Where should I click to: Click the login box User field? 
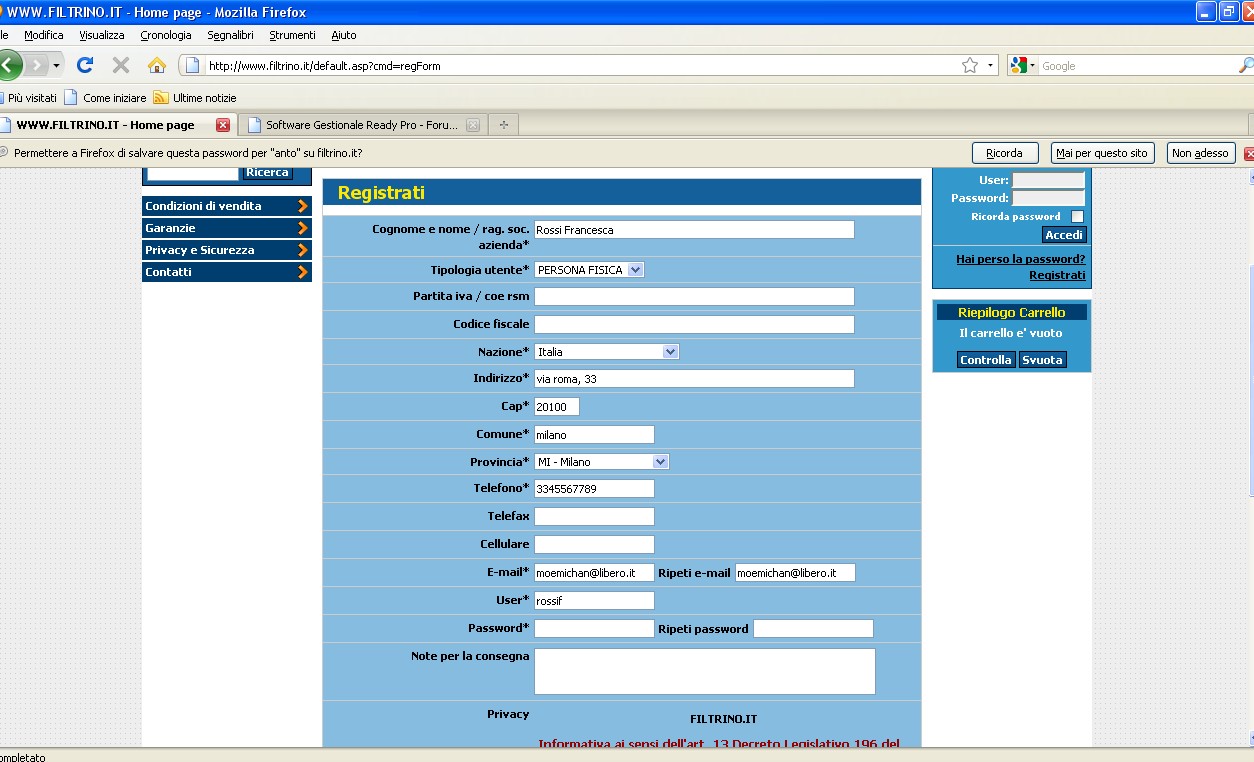(x=1048, y=180)
